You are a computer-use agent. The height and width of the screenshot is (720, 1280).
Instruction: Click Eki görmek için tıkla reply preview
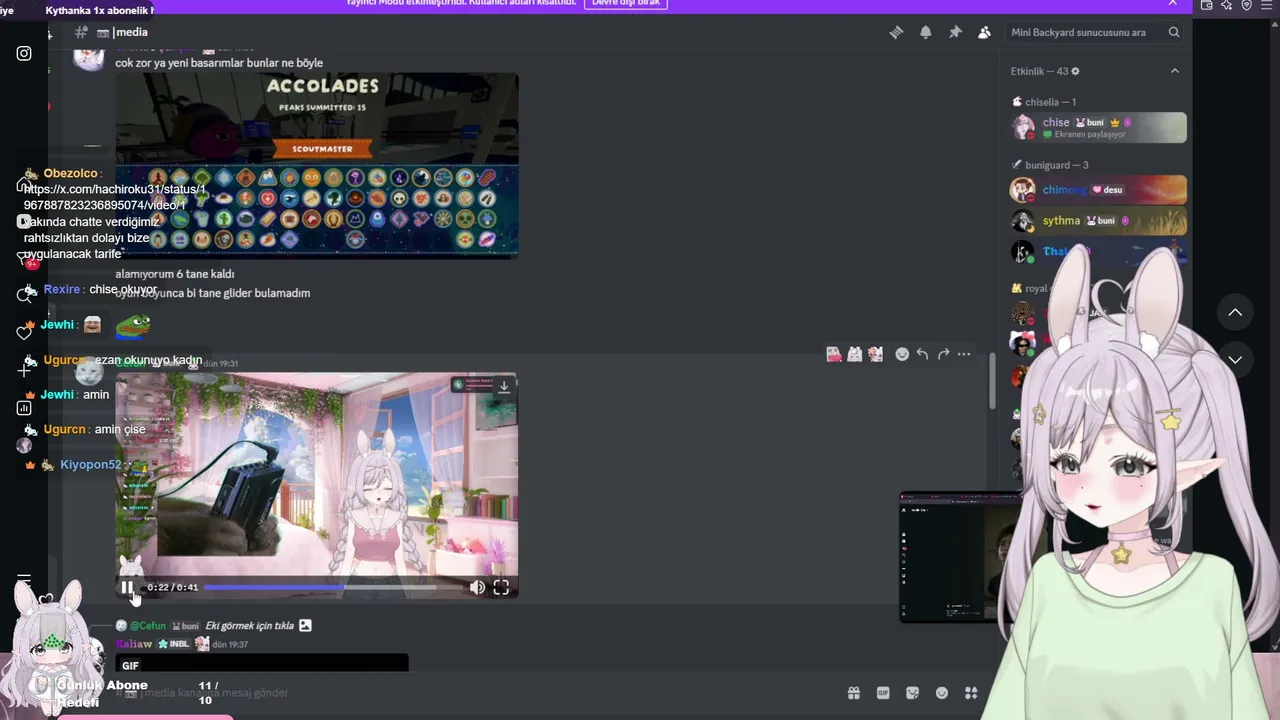click(250, 626)
